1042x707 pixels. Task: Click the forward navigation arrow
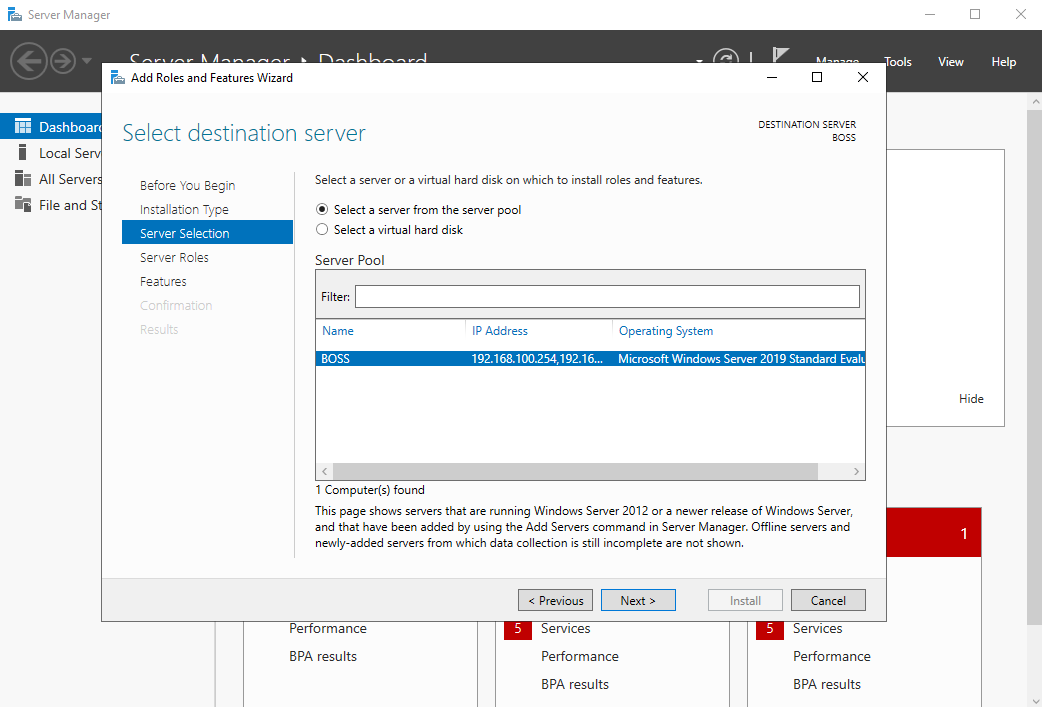63,62
